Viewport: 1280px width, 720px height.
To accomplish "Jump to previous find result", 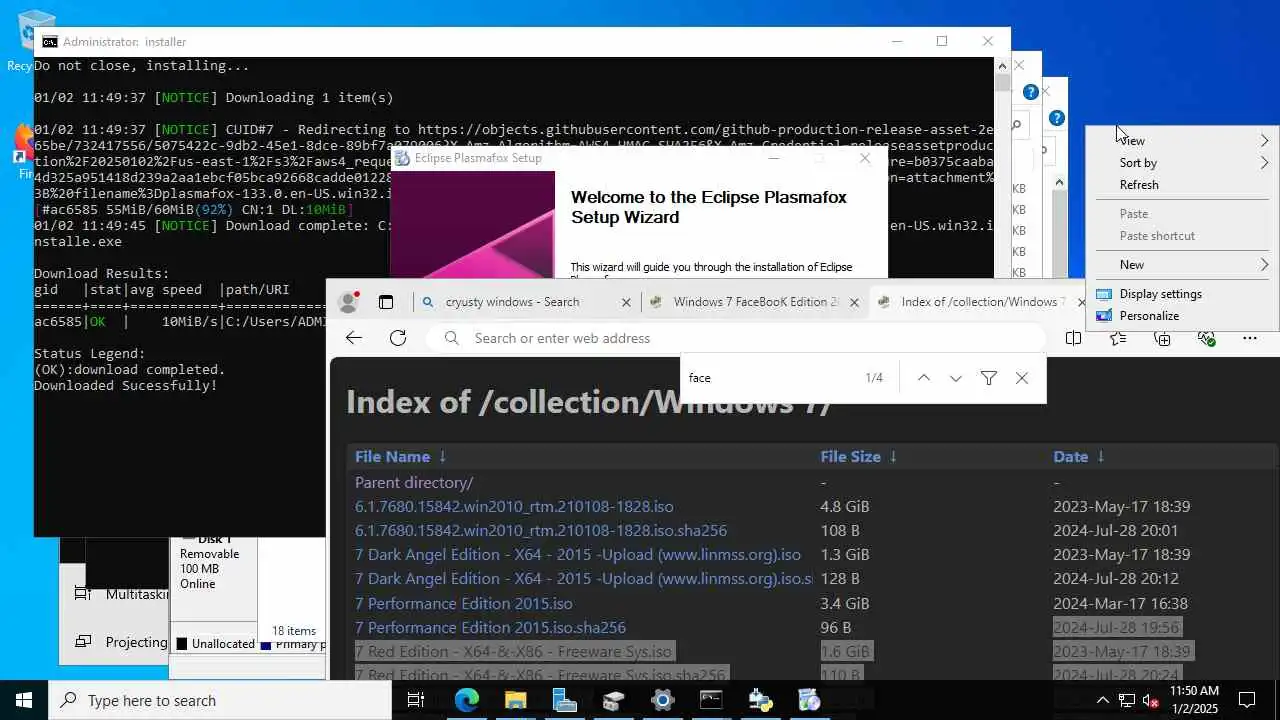I will point(924,378).
